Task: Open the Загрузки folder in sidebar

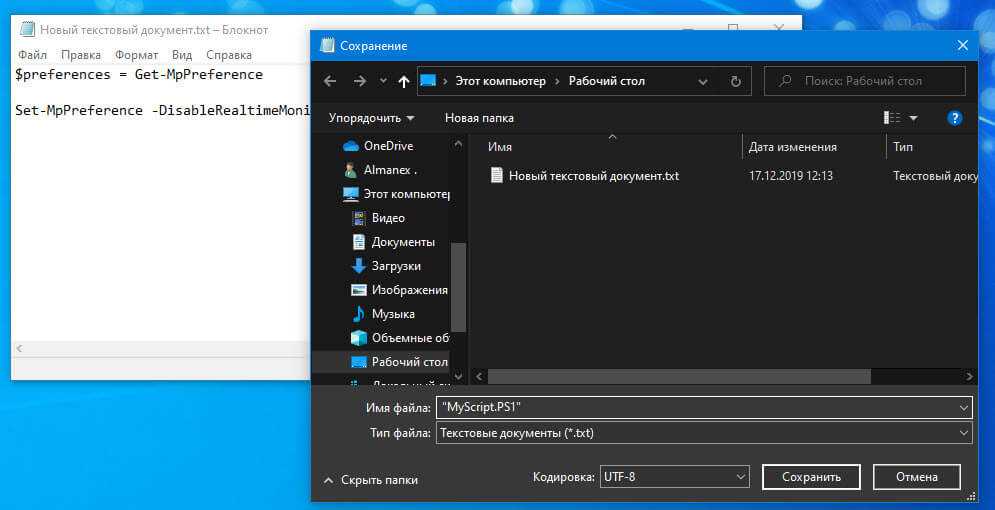Action: (x=395, y=266)
